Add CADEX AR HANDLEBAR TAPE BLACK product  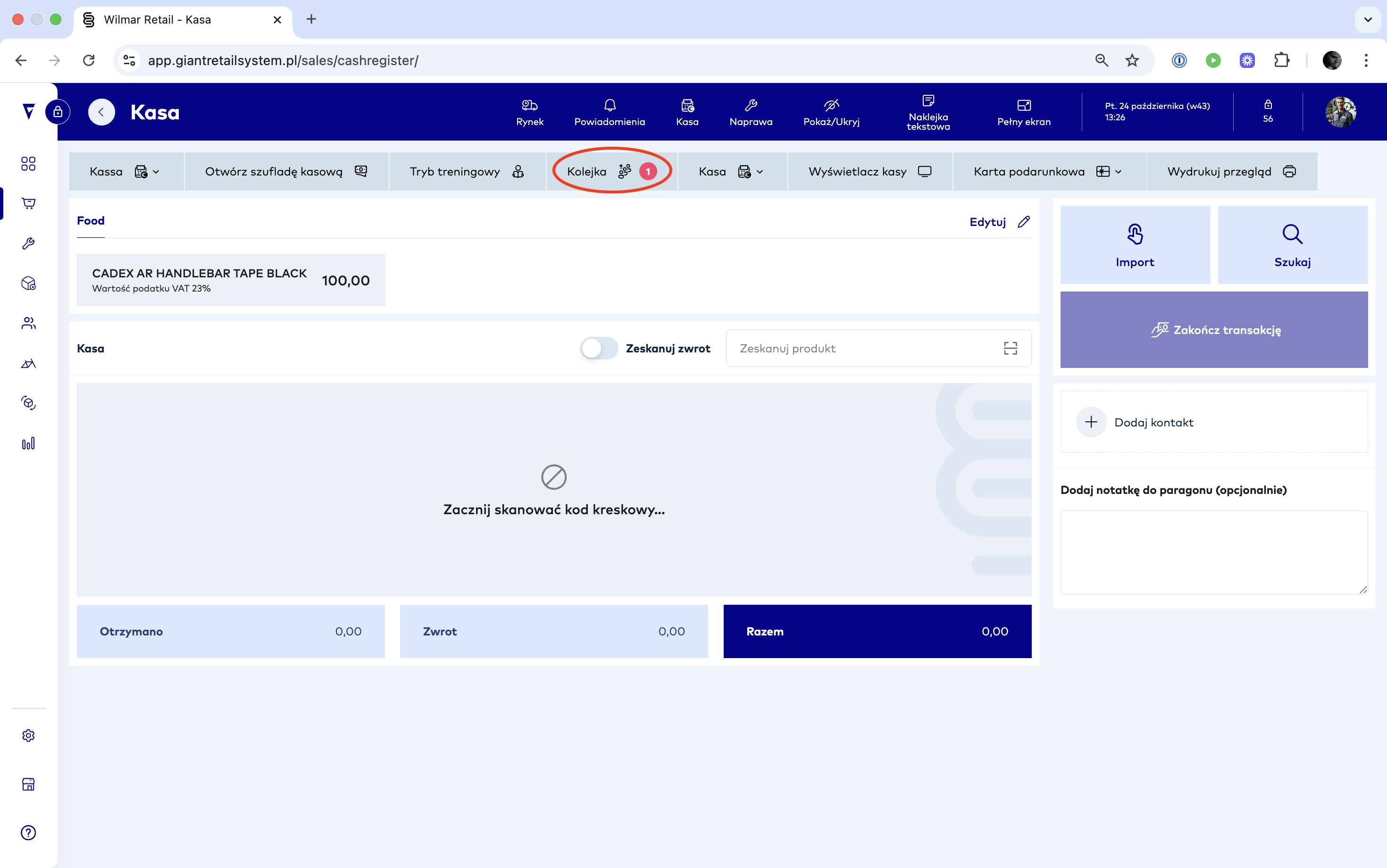[x=230, y=280]
